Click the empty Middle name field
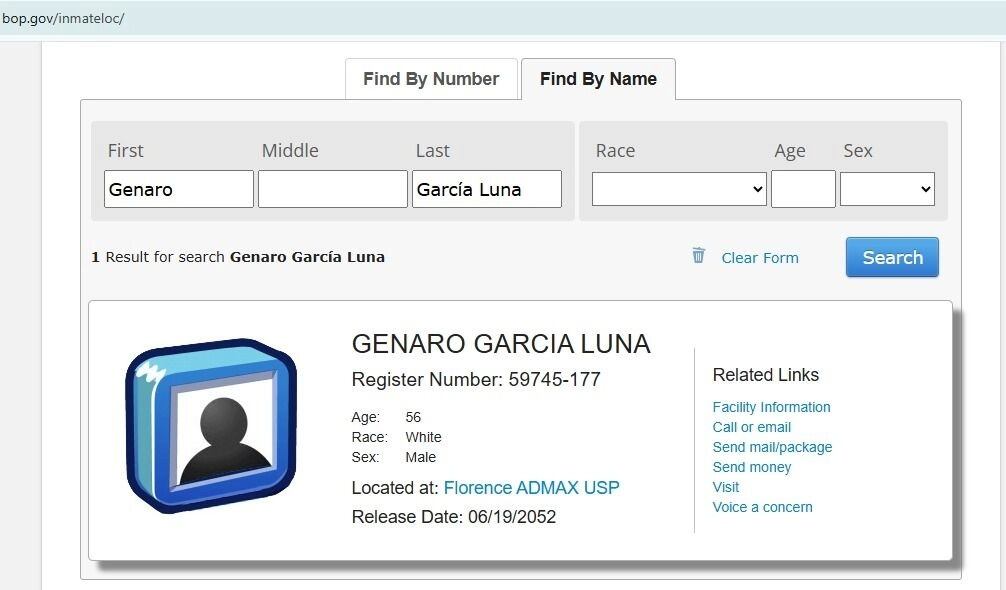The height and width of the screenshot is (590, 1006). (332, 188)
